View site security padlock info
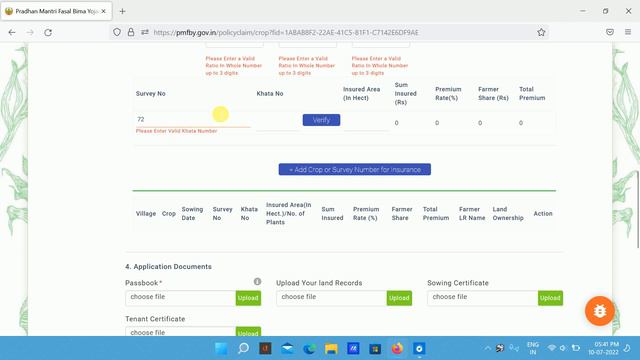Viewport: 640px width, 360px height. pyautogui.click(x=131, y=32)
